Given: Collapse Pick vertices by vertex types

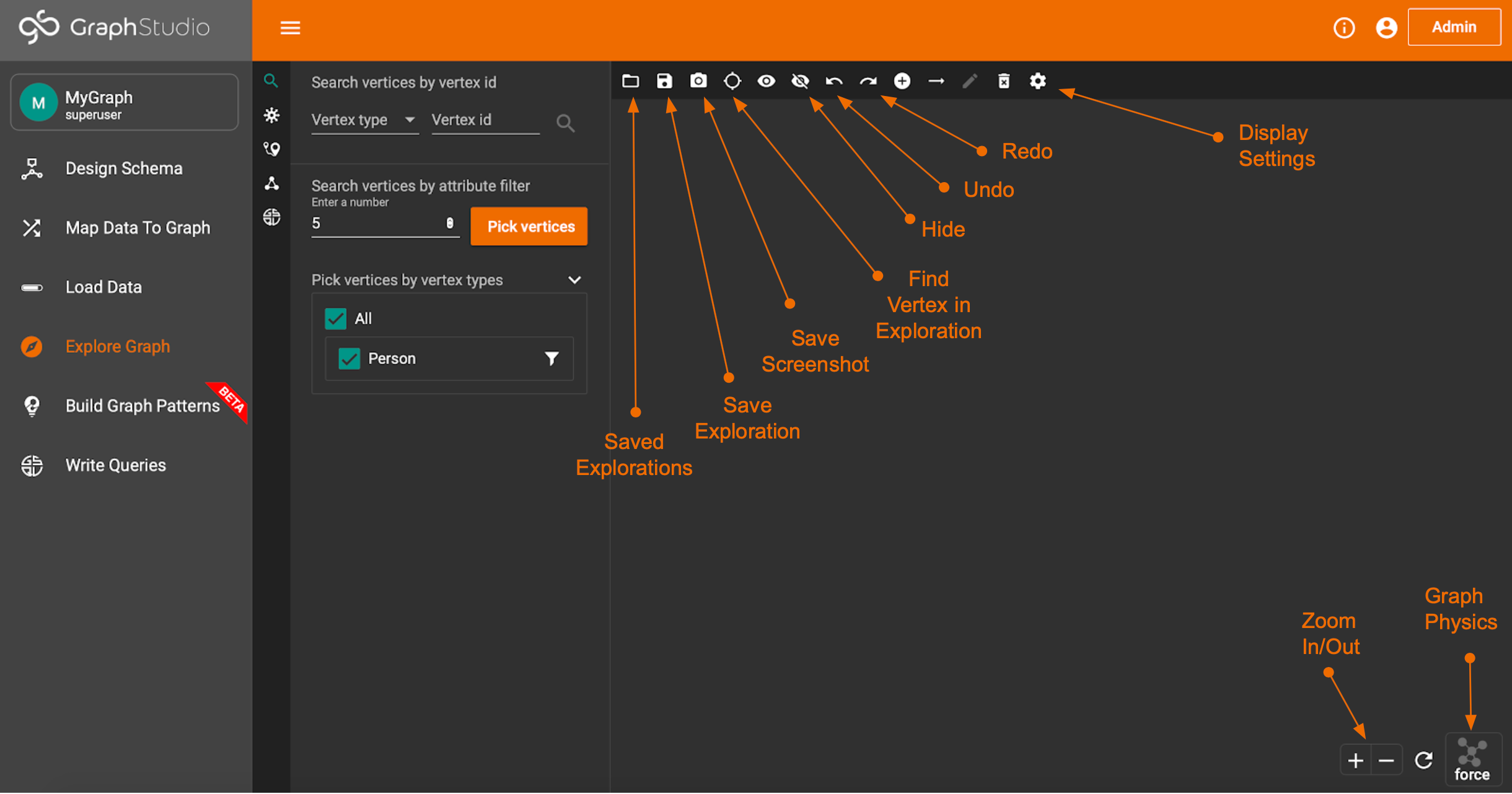Looking at the screenshot, I should [x=574, y=280].
